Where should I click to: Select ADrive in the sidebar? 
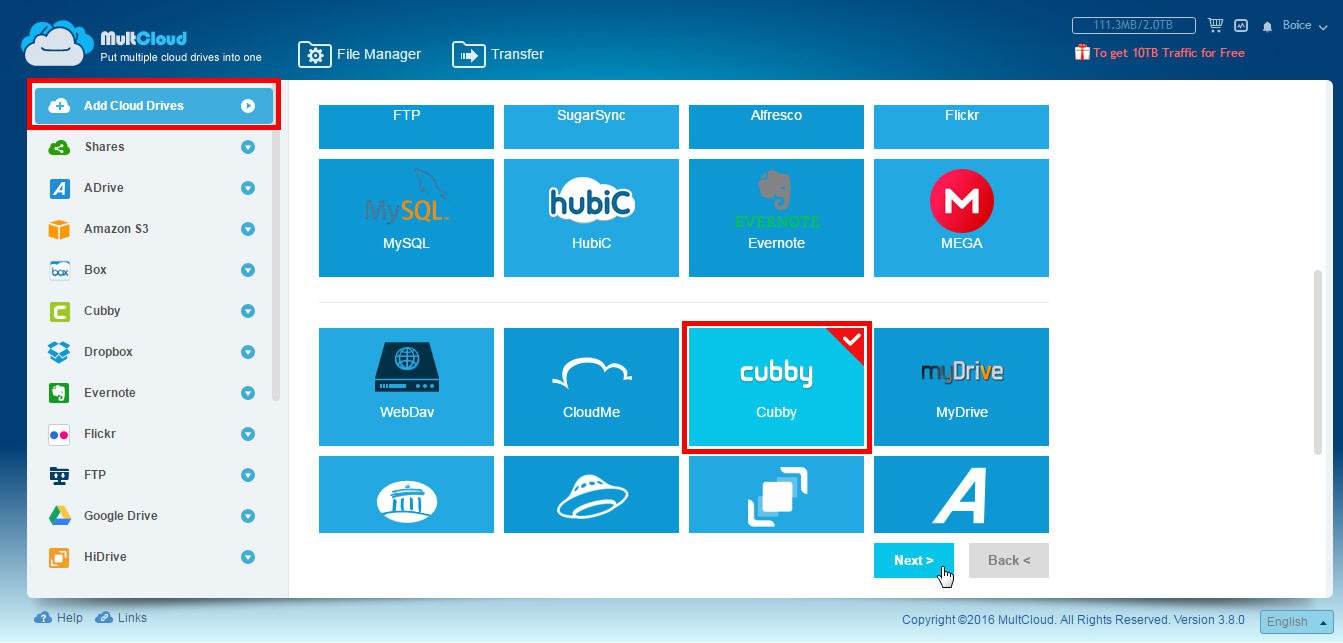104,188
